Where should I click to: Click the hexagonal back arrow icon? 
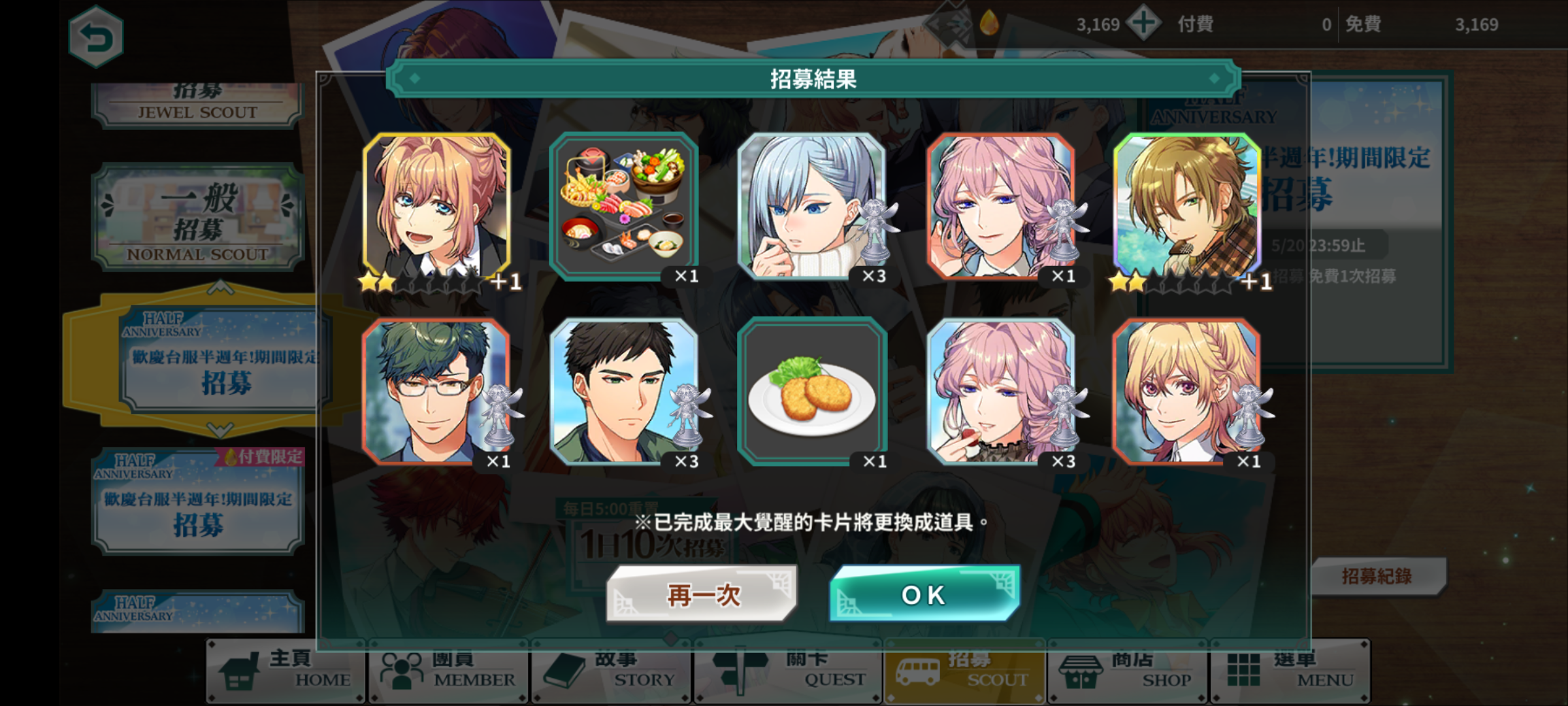coord(96,37)
